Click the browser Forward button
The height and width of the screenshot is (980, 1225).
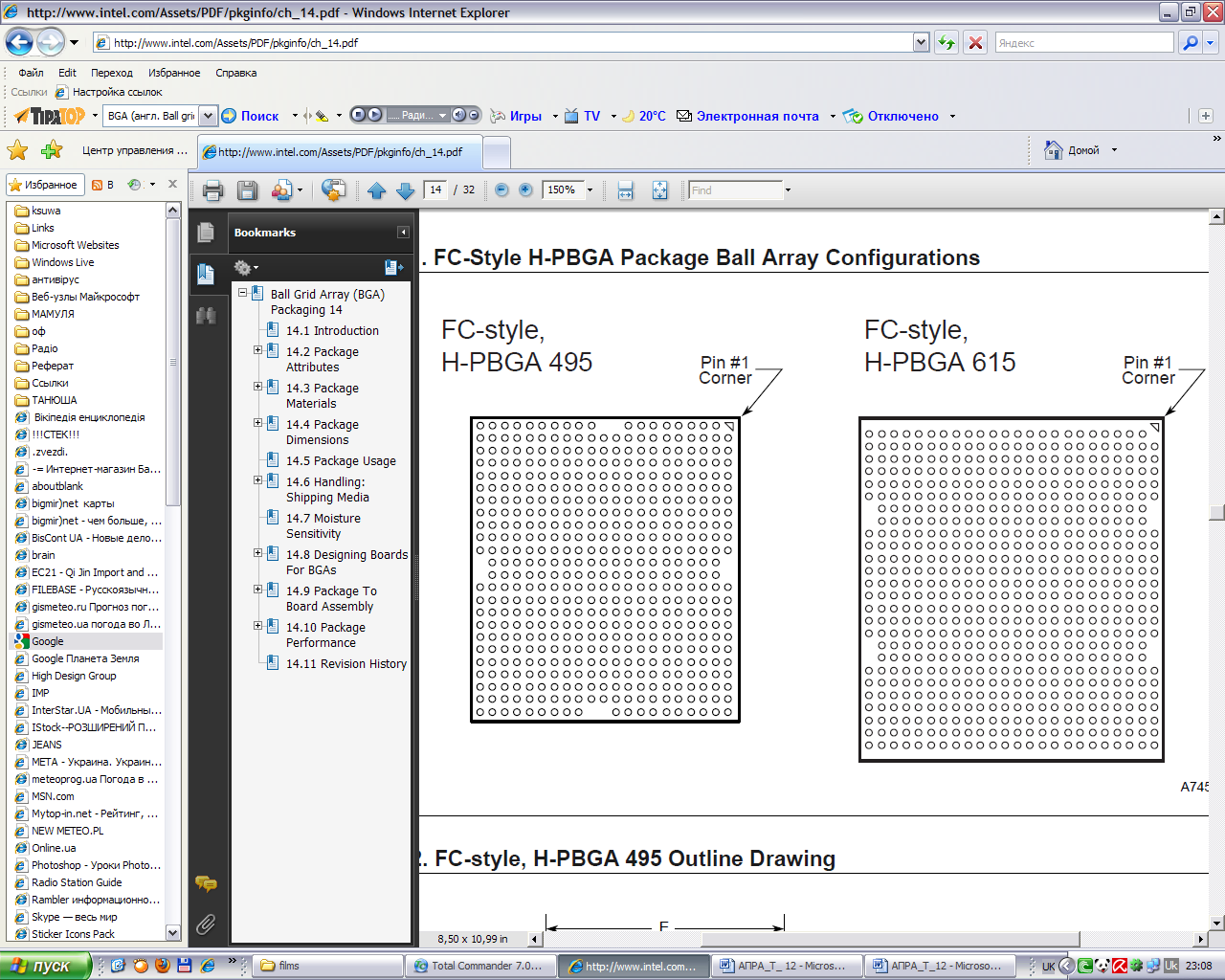50,42
